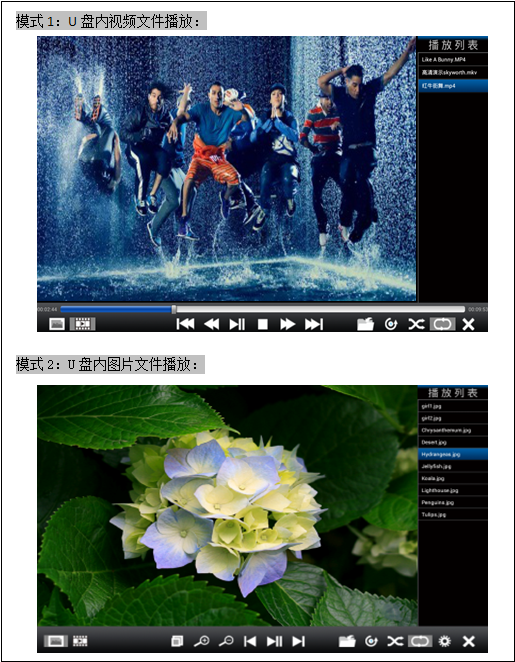The image size is (515, 662).
Task: Zoom out on the displayed photo
Action: coord(226,641)
